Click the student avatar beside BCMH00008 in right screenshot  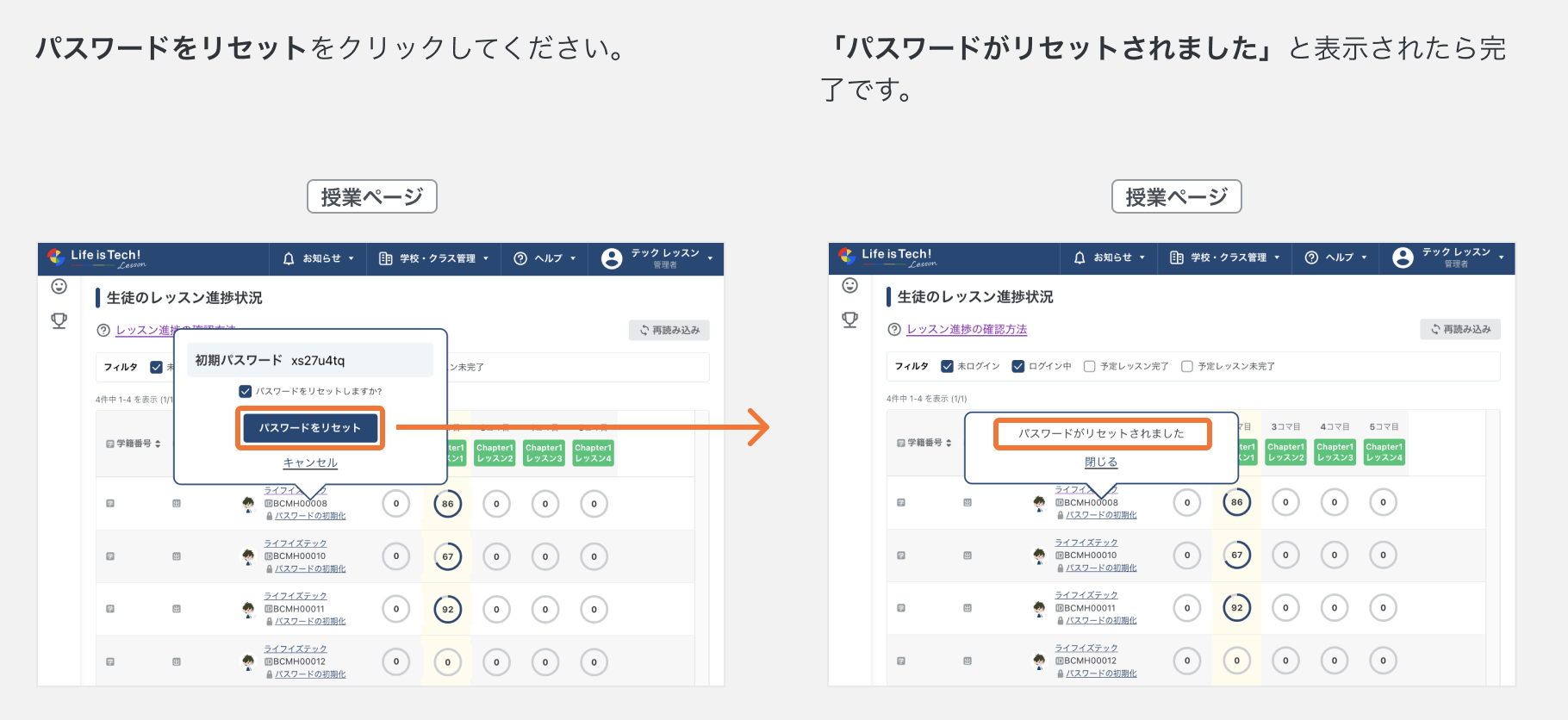(x=1039, y=503)
